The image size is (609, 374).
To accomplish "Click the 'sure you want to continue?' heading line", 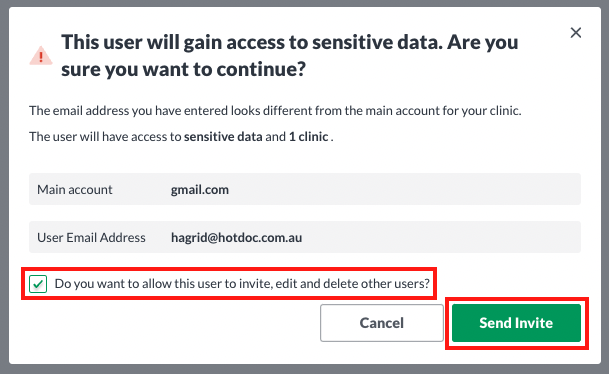I will click(183, 69).
